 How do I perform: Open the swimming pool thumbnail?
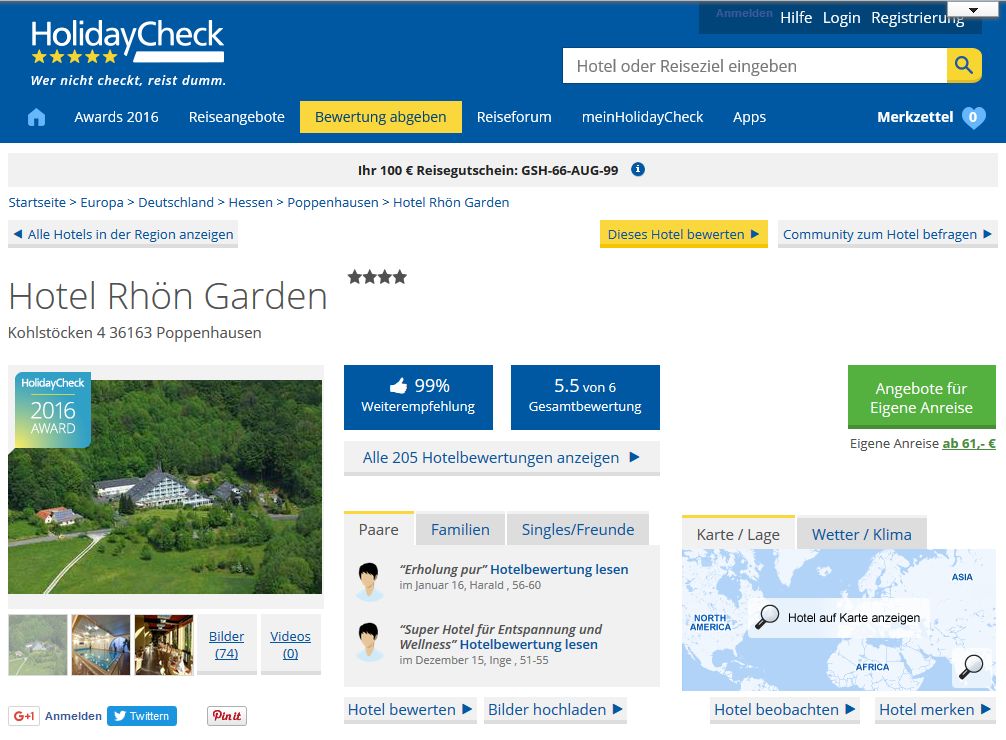click(101, 644)
